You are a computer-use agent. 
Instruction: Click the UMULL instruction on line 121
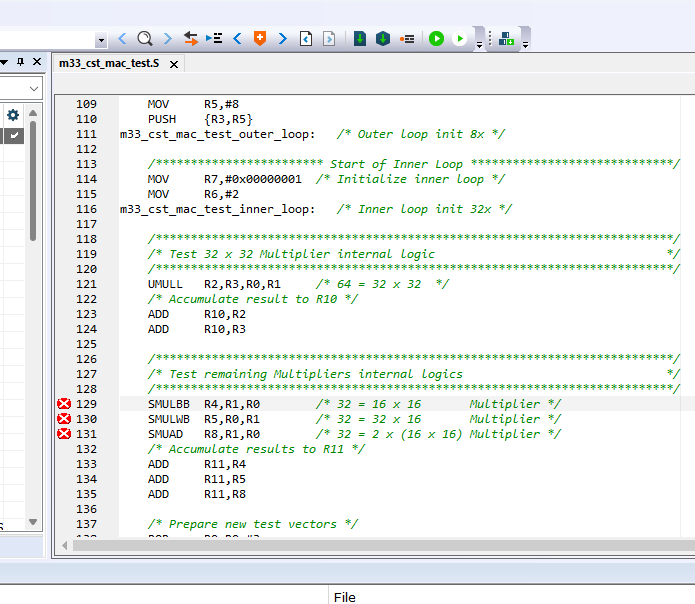pyautogui.click(x=165, y=284)
